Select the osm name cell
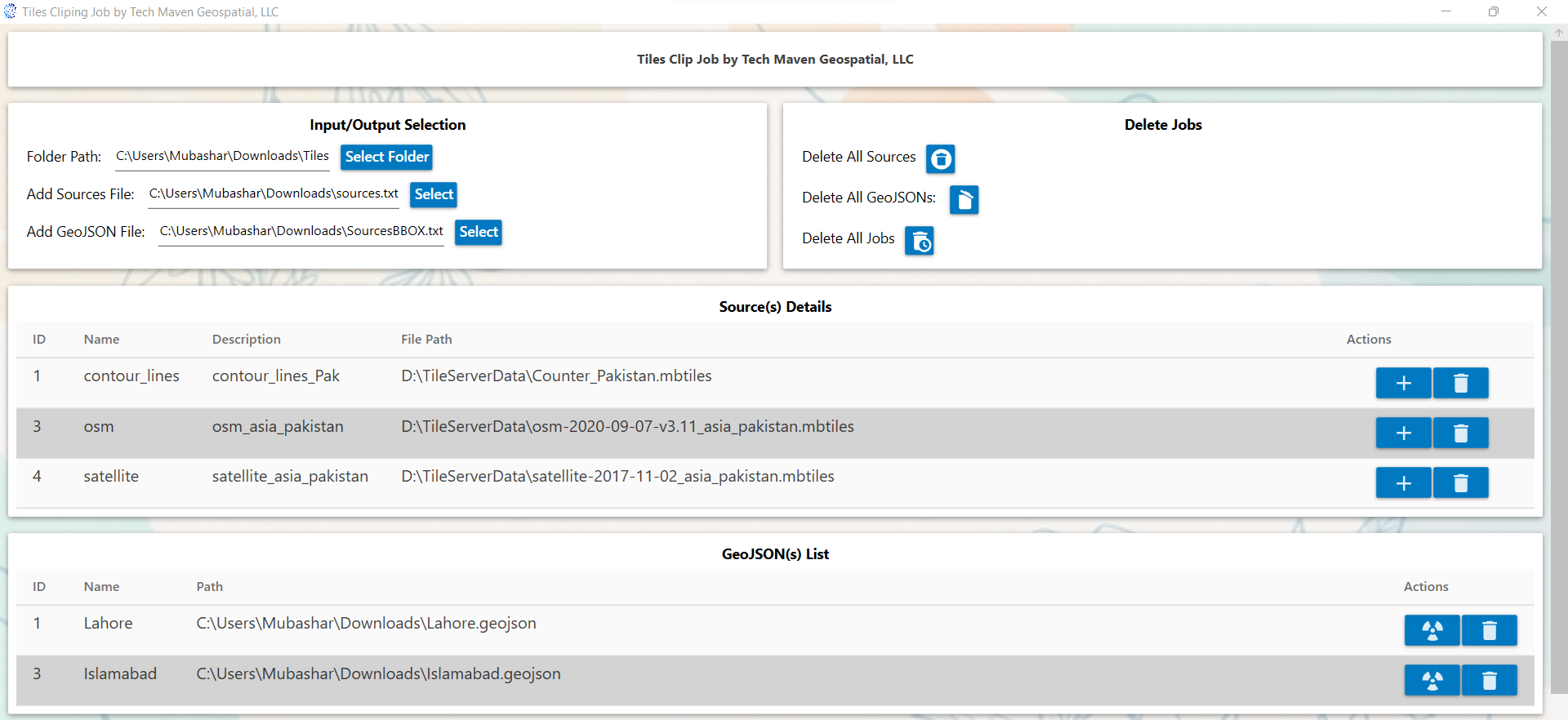 coord(99,427)
